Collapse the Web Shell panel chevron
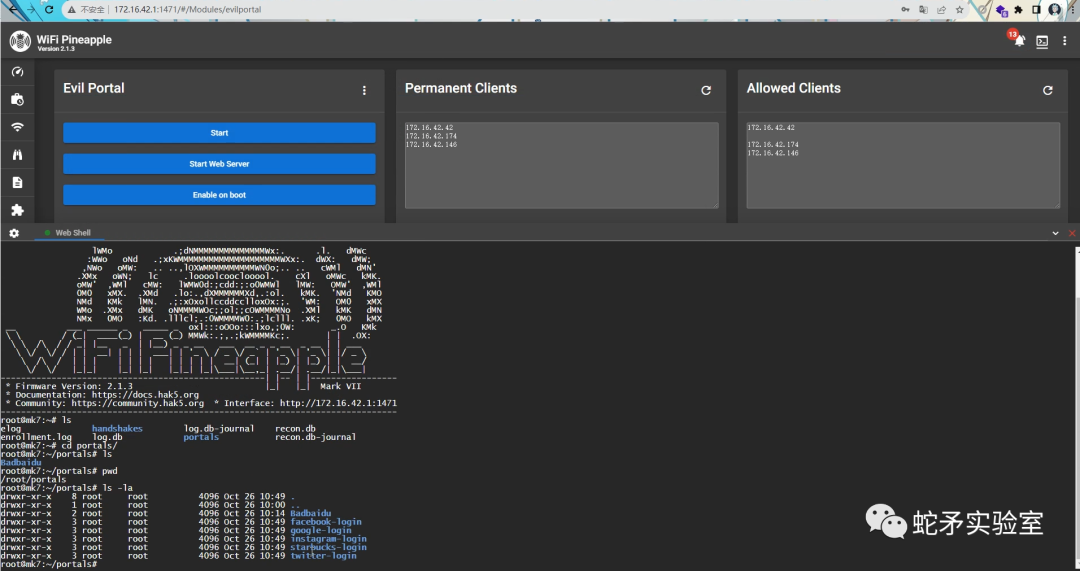This screenshot has width=1080, height=571. pyautogui.click(x=1055, y=233)
